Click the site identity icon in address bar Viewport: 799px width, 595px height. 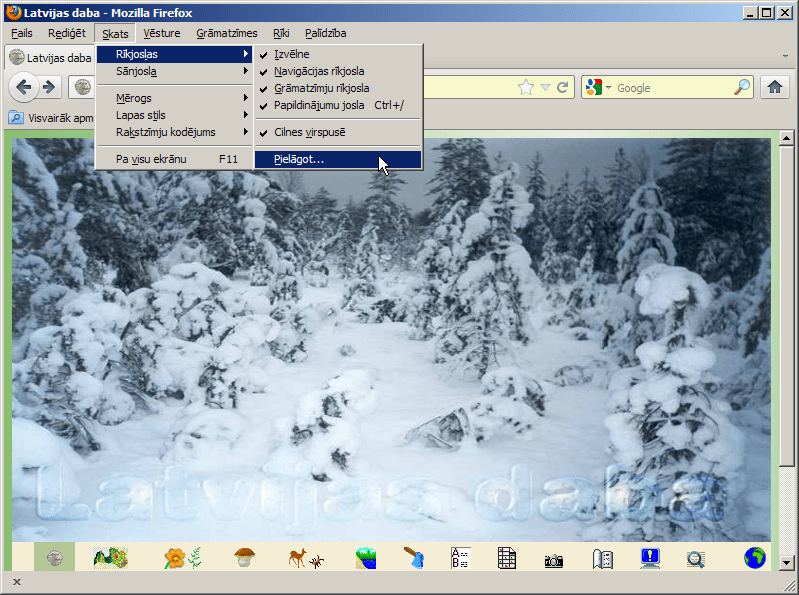pyautogui.click(x=83, y=87)
